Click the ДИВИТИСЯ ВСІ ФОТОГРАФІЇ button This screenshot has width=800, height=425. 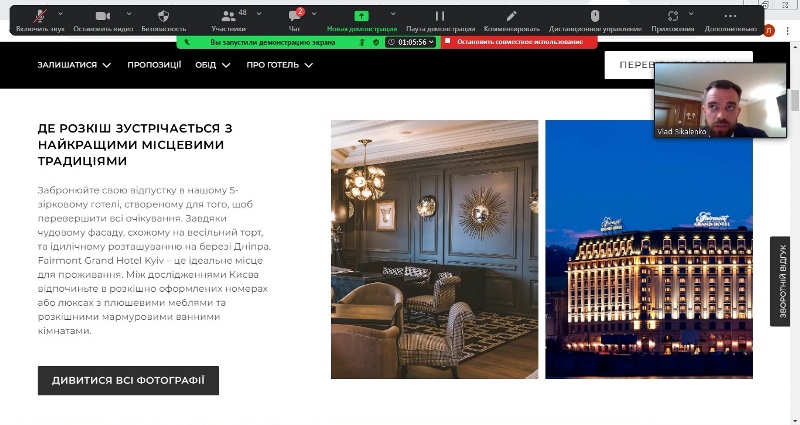click(128, 381)
